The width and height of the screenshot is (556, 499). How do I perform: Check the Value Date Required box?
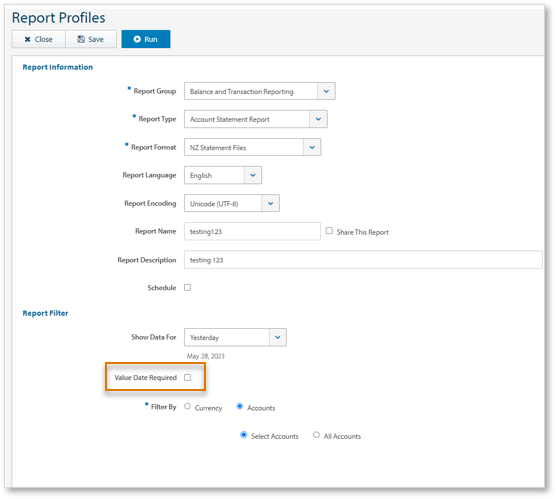(x=188, y=377)
